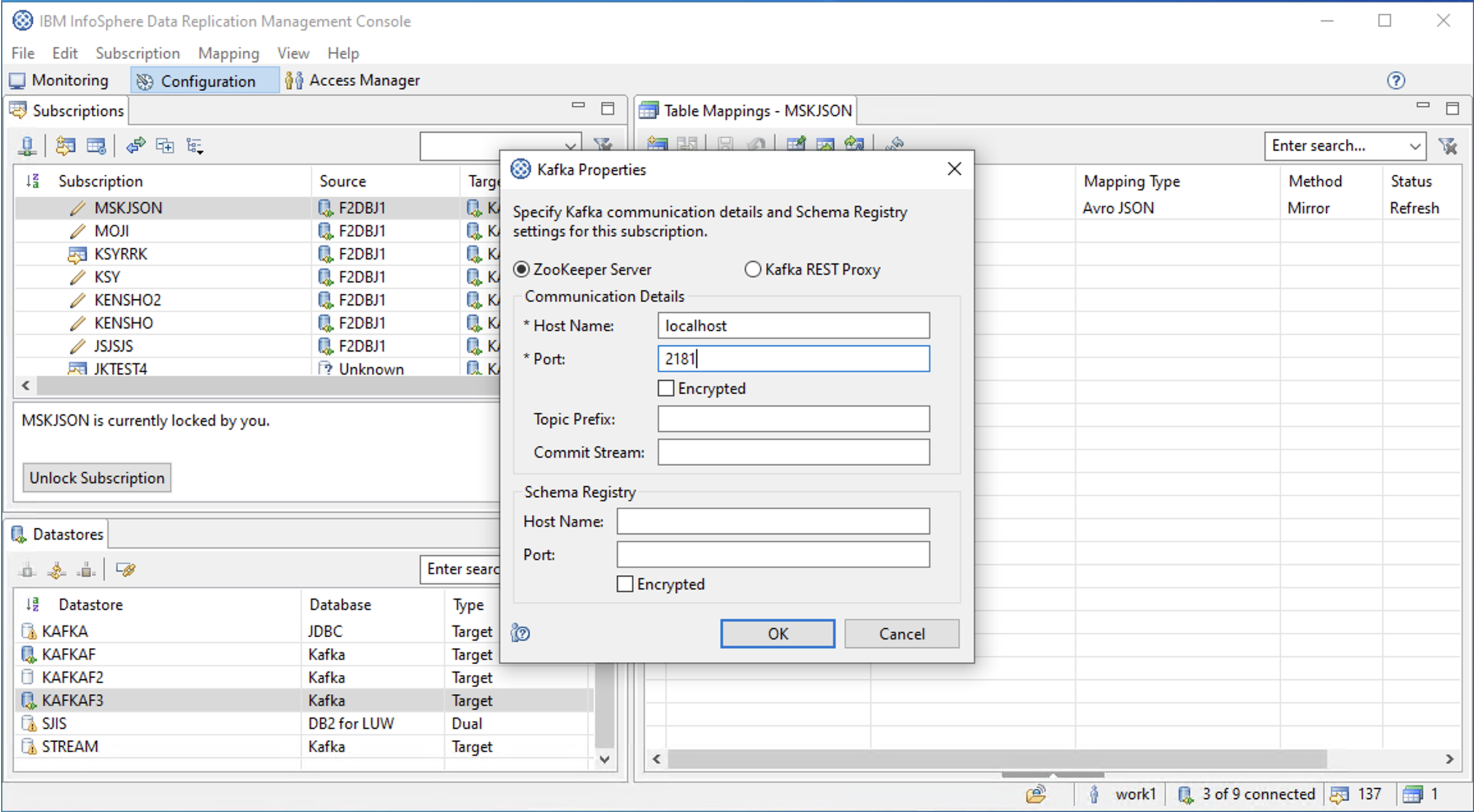Click the blue help question mark at top right
The height and width of the screenshot is (812, 1474).
coord(1396,81)
